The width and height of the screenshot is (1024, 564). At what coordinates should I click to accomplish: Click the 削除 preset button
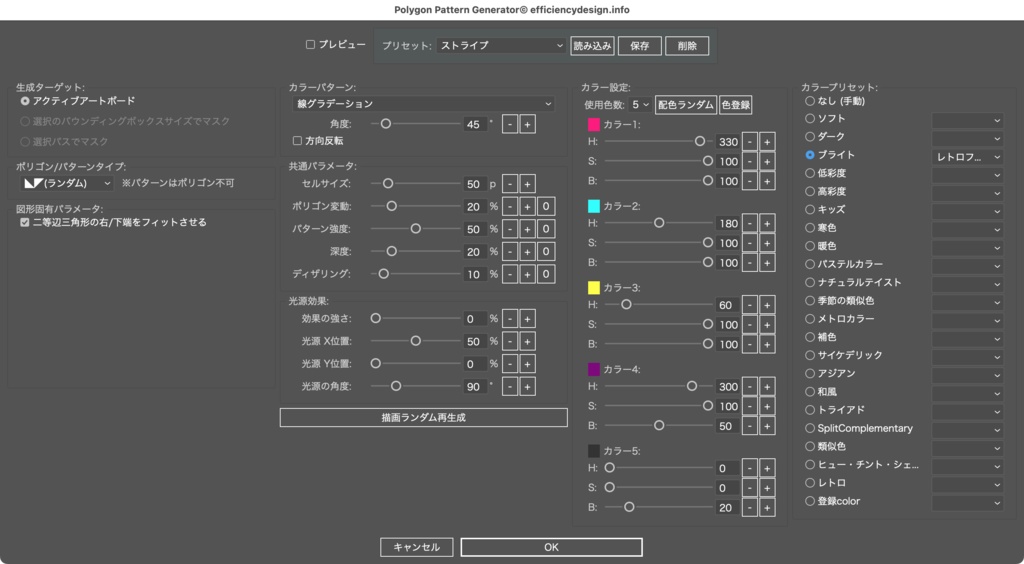tap(687, 46)
